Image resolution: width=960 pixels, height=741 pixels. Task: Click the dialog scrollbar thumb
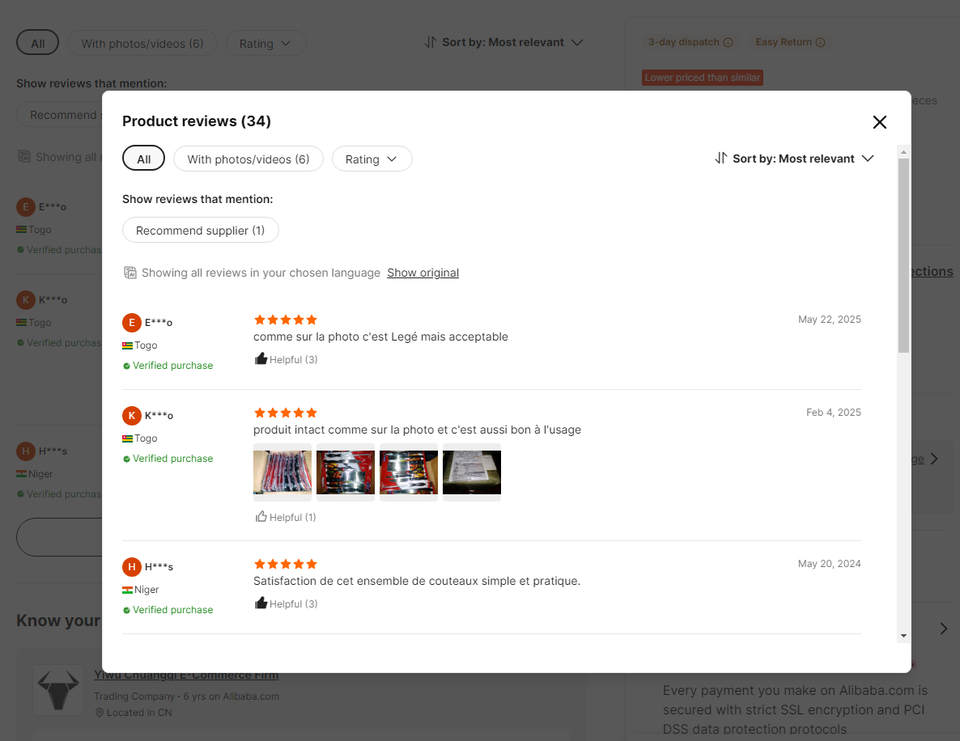pos(904,255)
